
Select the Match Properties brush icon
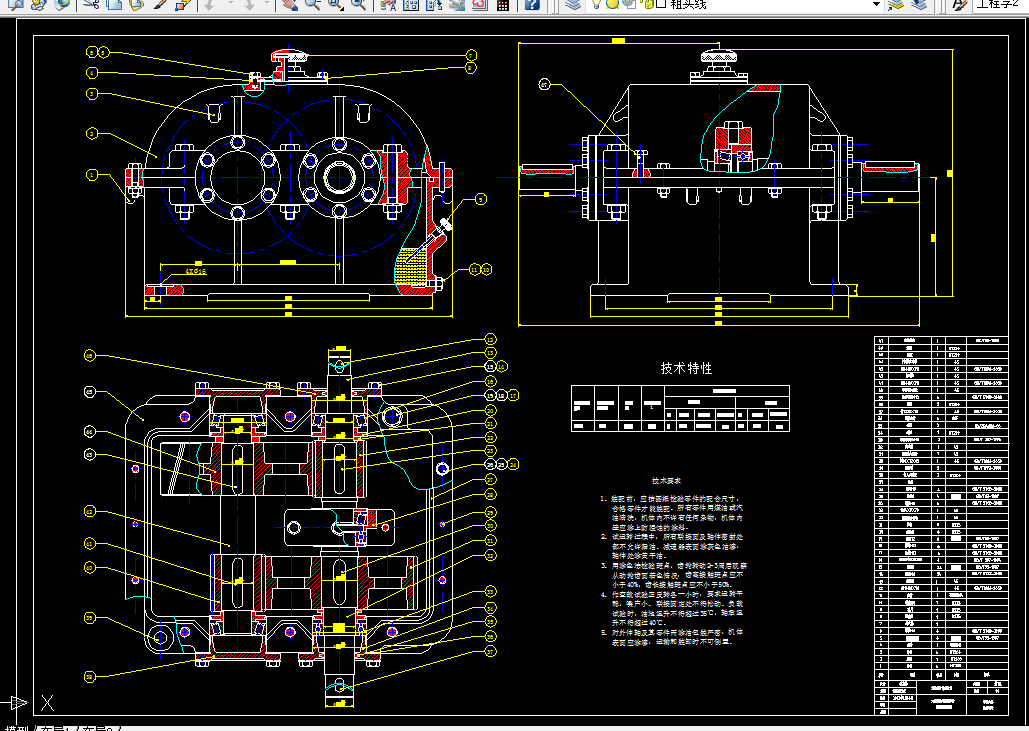(160, 5)
